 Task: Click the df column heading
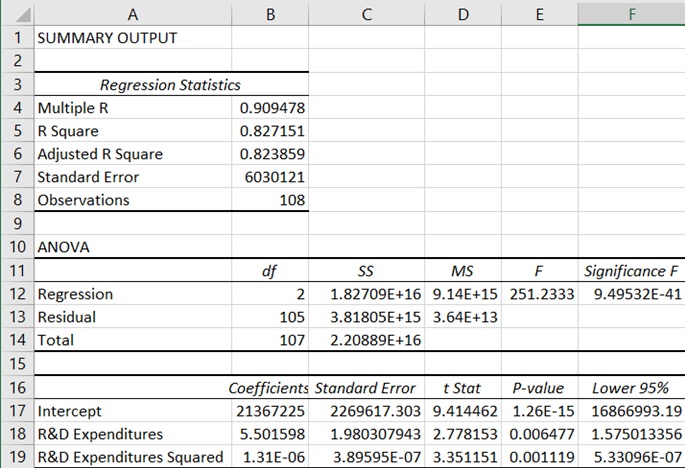(269, 271)
